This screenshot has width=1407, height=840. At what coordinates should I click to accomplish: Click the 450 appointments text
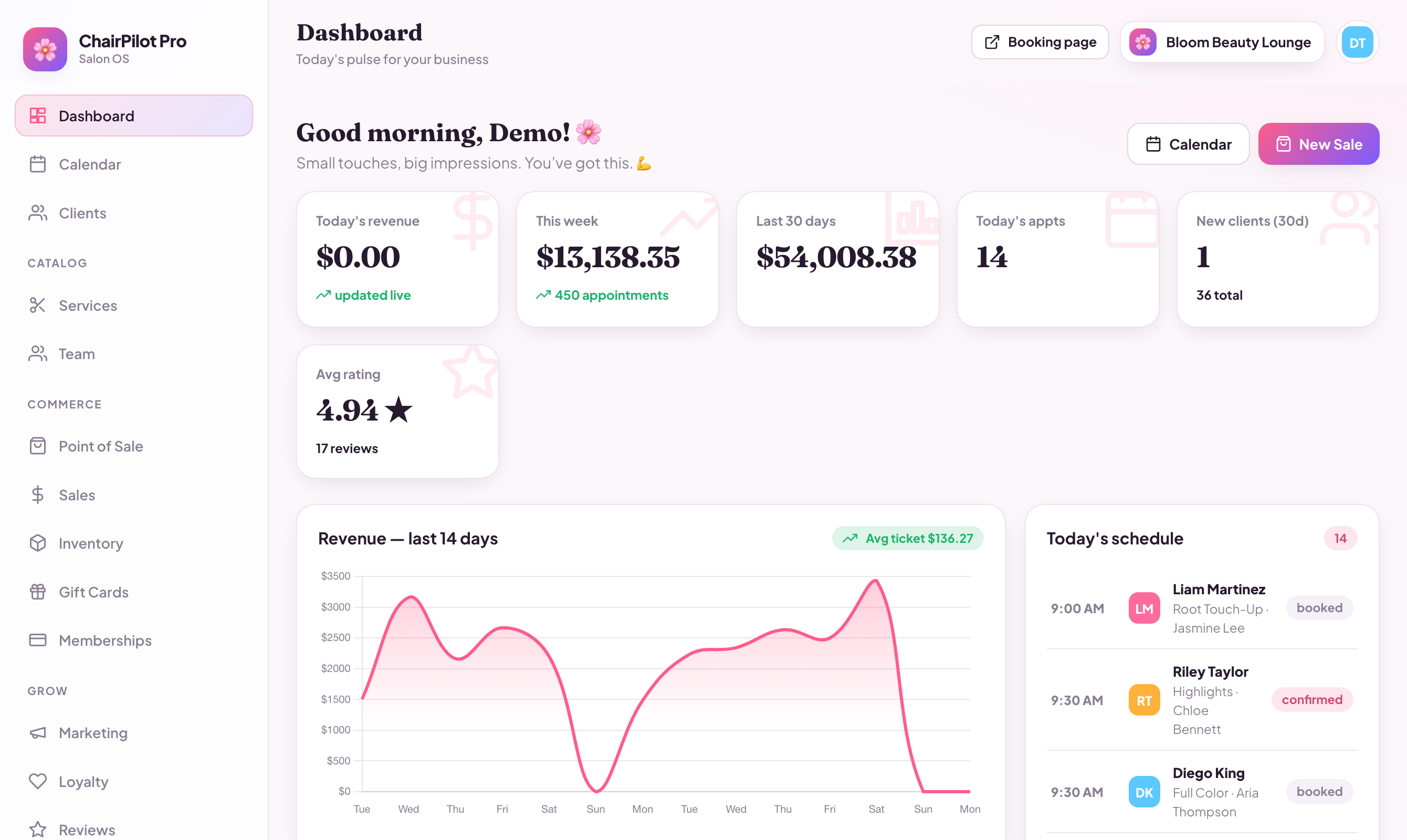(x=611, y=296)
